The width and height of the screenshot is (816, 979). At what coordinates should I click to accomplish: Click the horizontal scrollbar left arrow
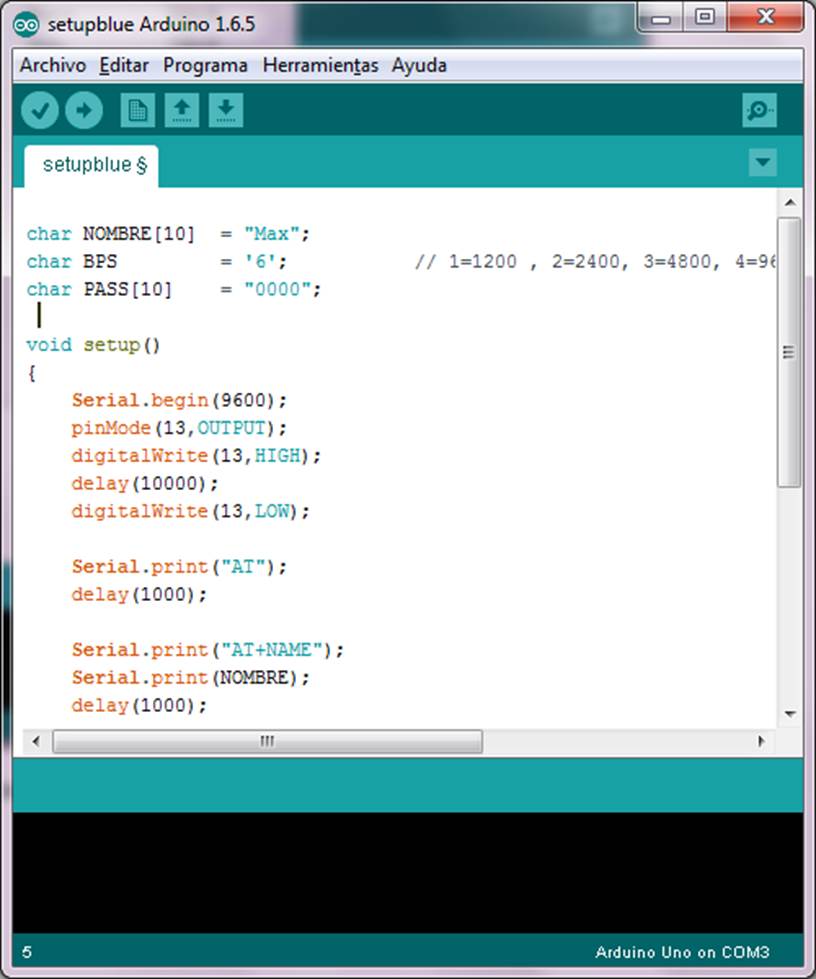coord(36,741)
